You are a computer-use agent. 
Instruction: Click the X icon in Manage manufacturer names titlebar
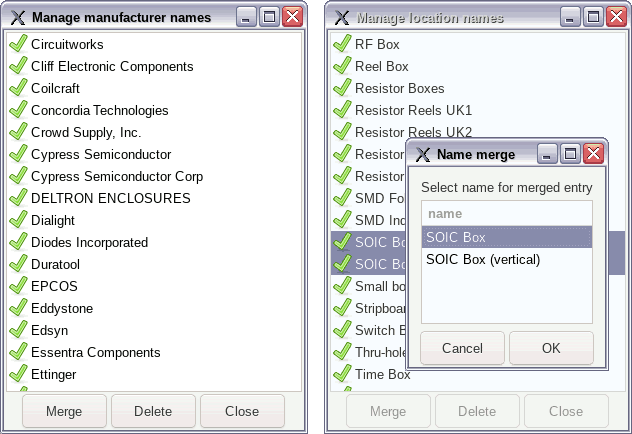click(17, 17)
